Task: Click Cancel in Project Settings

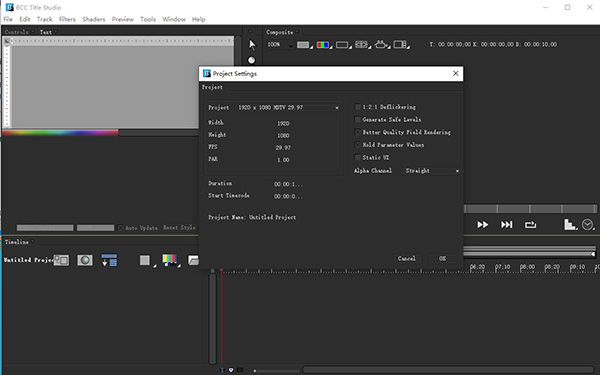Action: click(407, 259)
